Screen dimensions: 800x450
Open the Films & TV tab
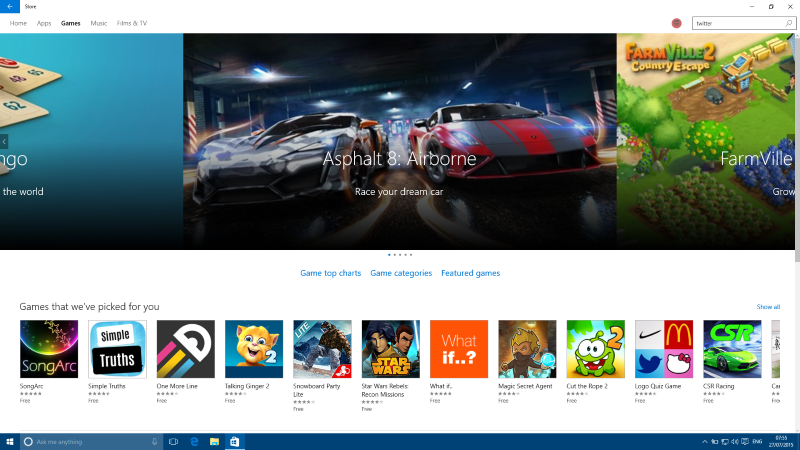click(132, 23)
